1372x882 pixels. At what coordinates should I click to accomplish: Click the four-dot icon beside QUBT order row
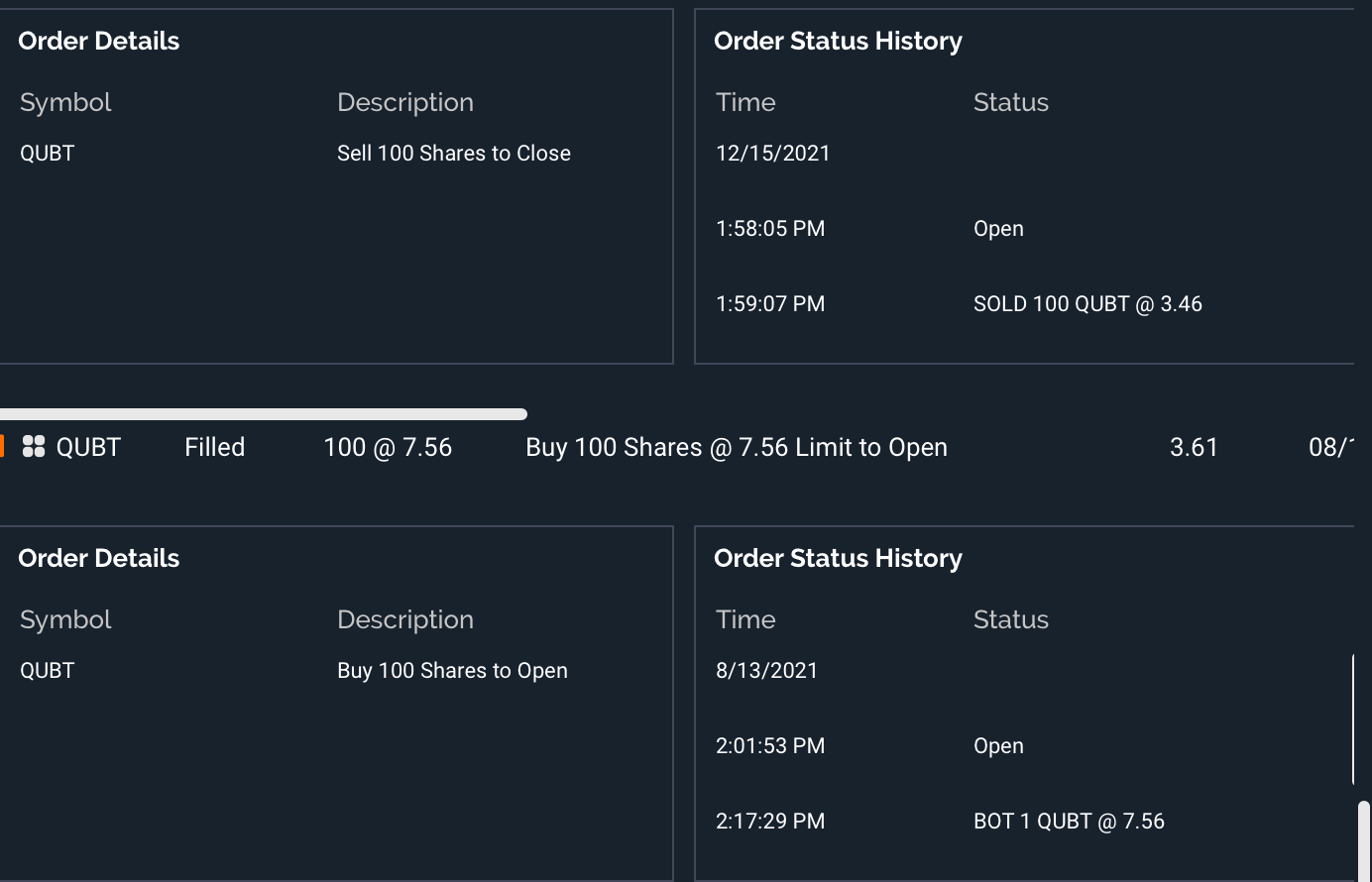pos(34,447)
